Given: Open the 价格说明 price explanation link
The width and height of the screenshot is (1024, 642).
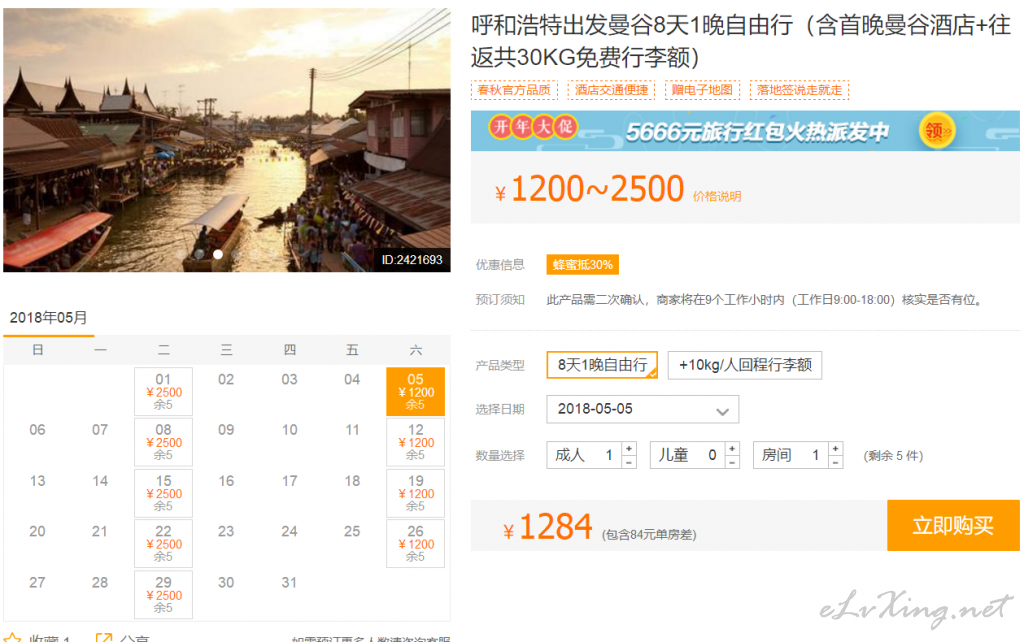Looking at the screenshot, I should coord(716,197).
